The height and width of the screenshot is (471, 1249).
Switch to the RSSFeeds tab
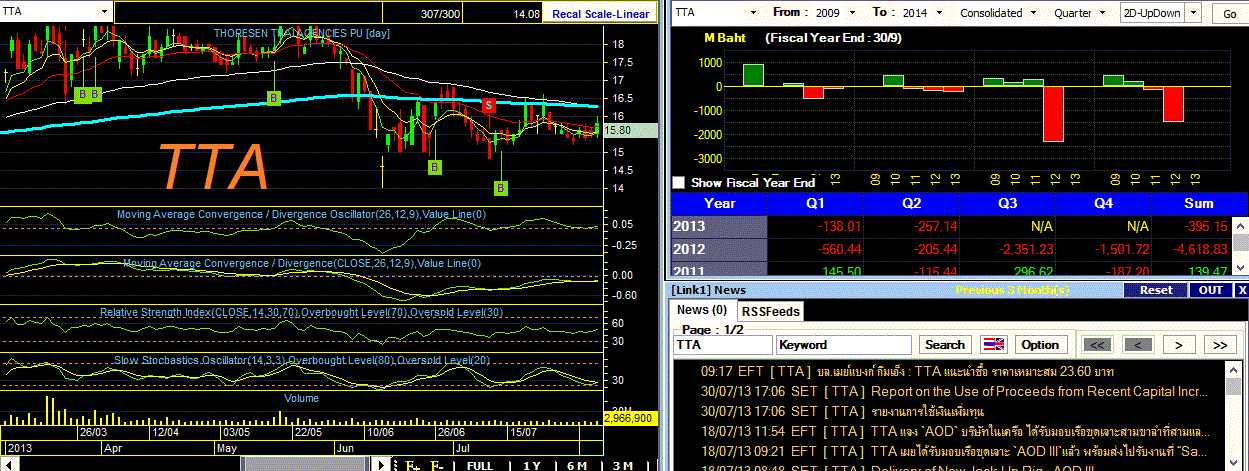pyautogui.click(x=770, y=311)
